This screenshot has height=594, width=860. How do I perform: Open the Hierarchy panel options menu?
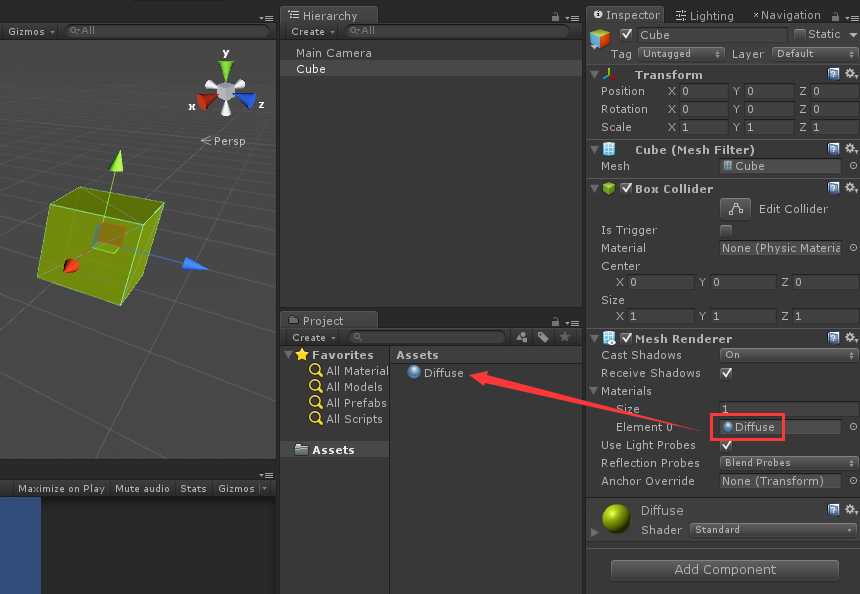point(573,18)
